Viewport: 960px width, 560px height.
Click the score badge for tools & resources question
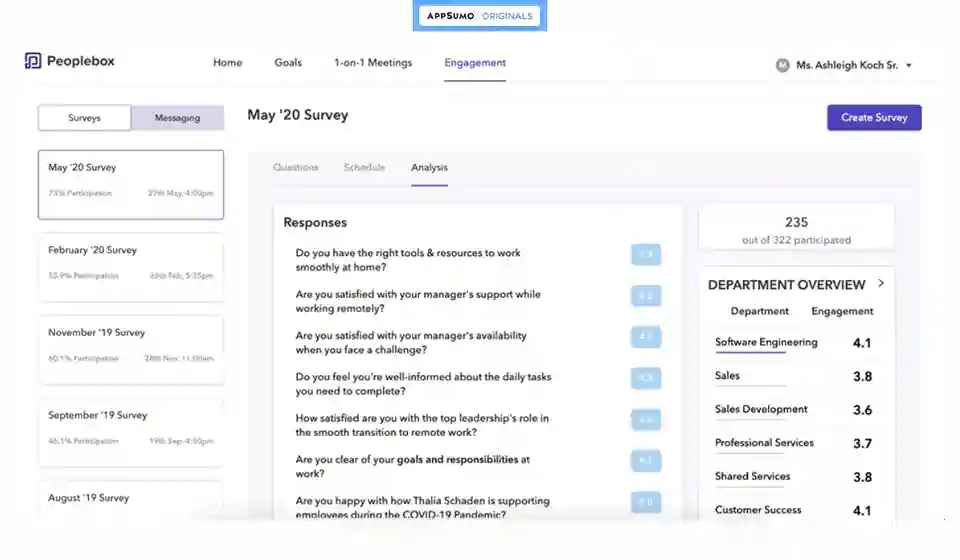pos(646,255)
